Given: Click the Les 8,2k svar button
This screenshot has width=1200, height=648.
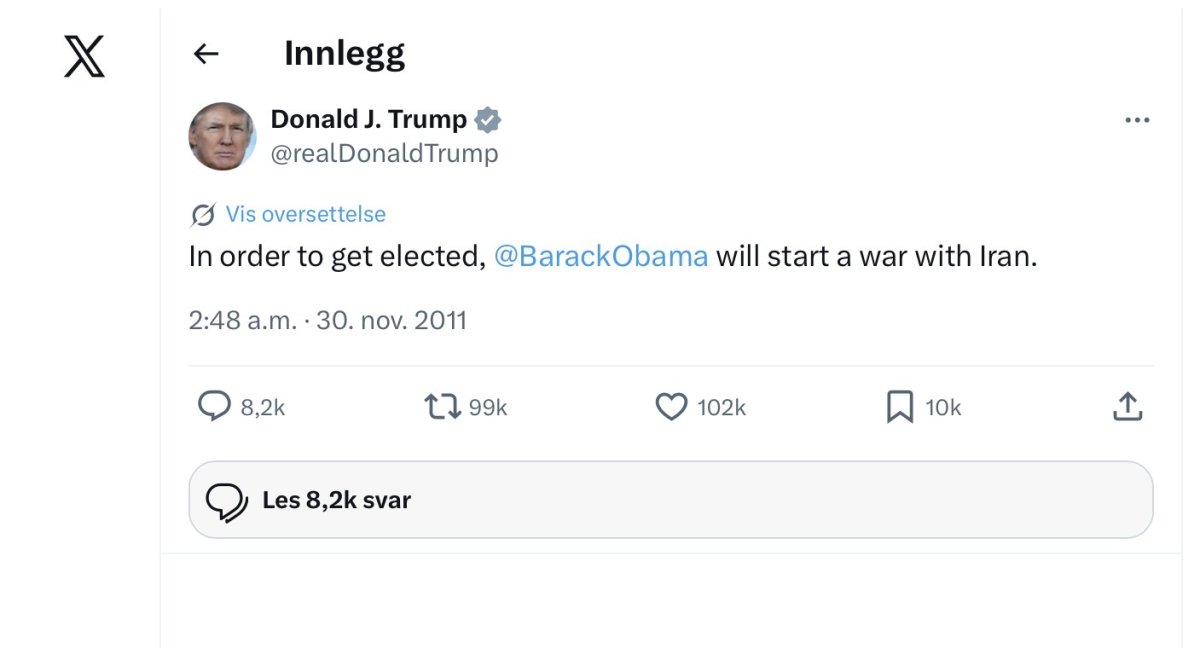Looking at the screenshot, I should tap(671, 500).
